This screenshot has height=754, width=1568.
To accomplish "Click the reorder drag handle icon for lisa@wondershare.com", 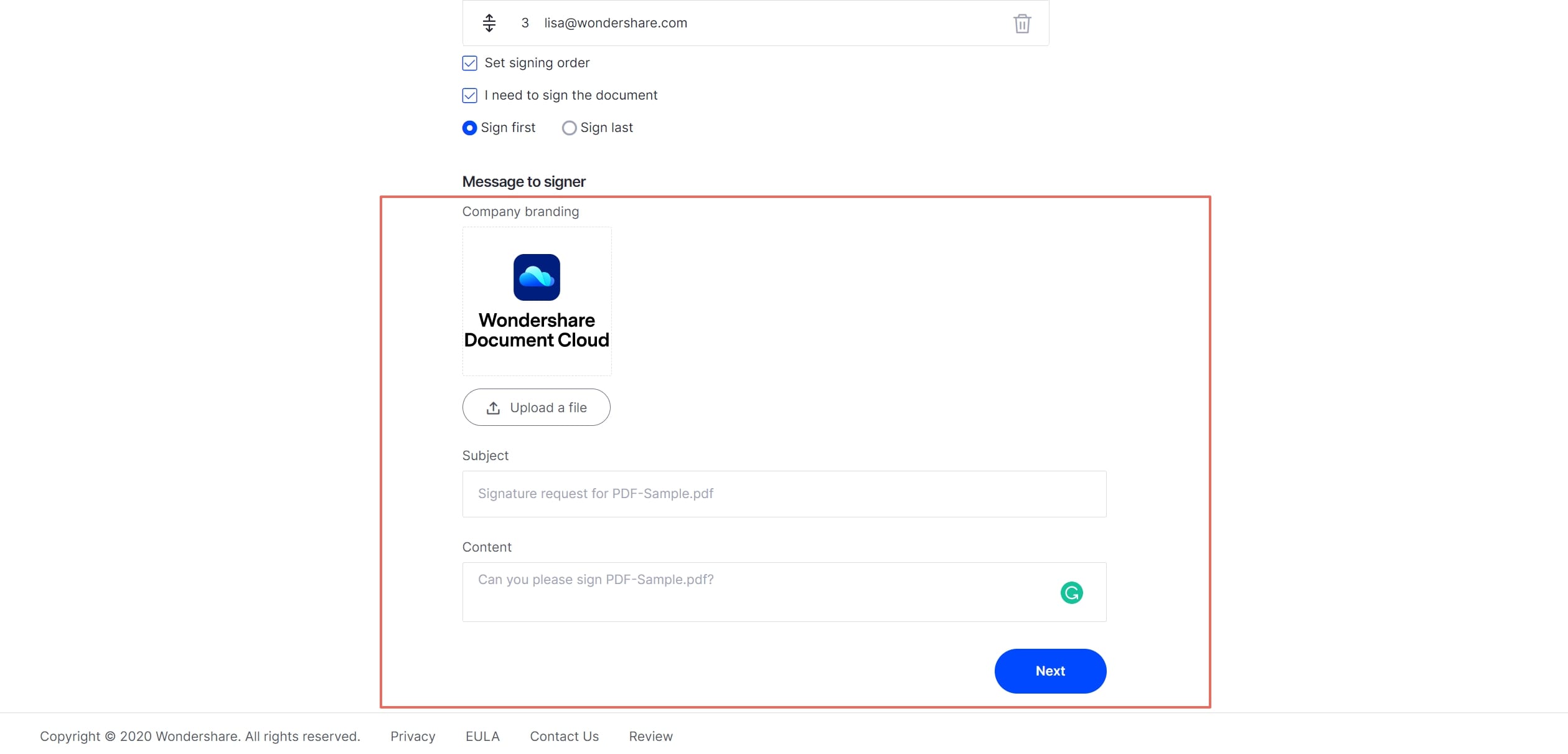I will 489,23.
